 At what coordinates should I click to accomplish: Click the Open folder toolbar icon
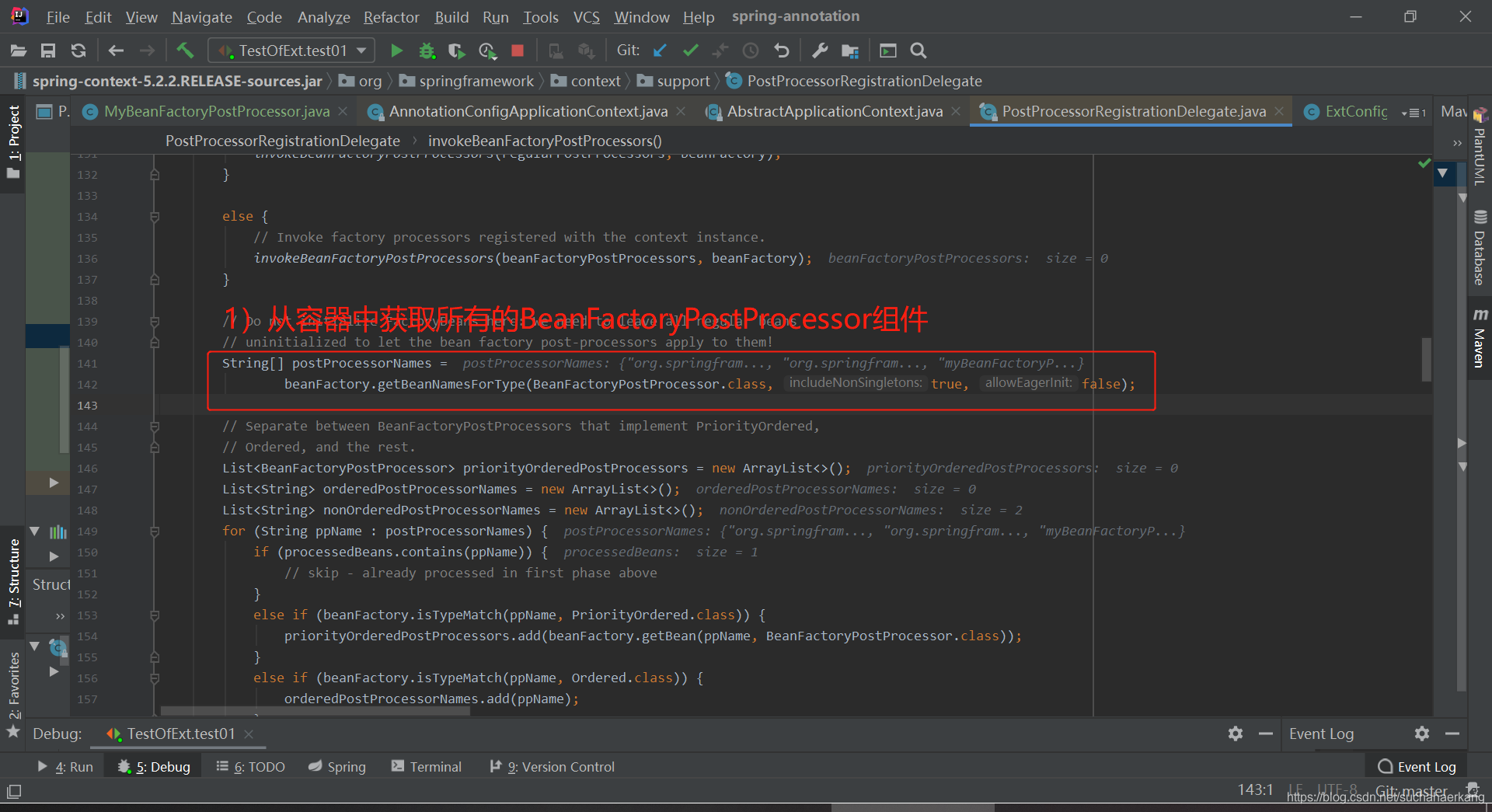[19, 51]
